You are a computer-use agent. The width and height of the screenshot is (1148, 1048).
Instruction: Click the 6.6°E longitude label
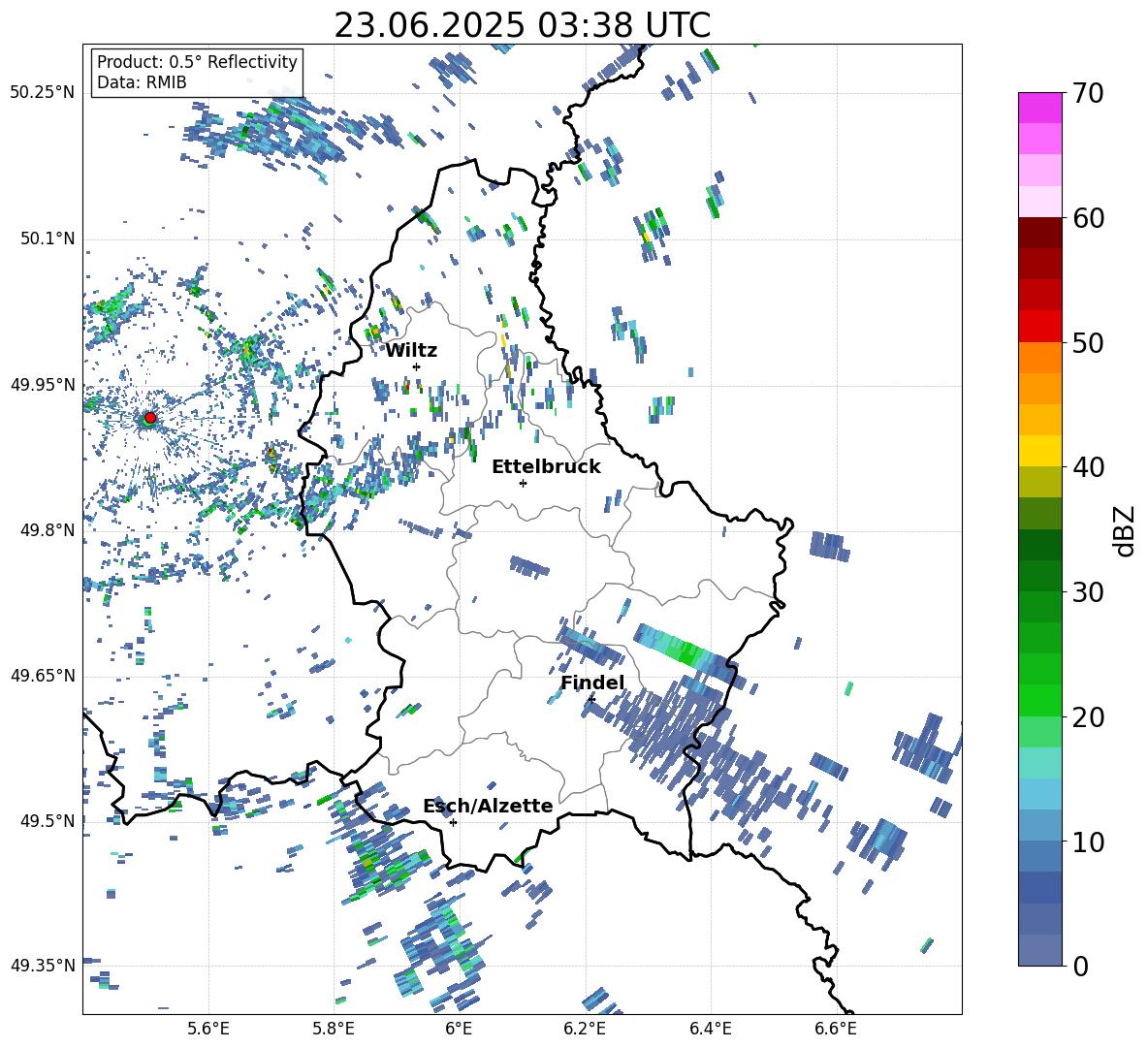[836, 1029]
